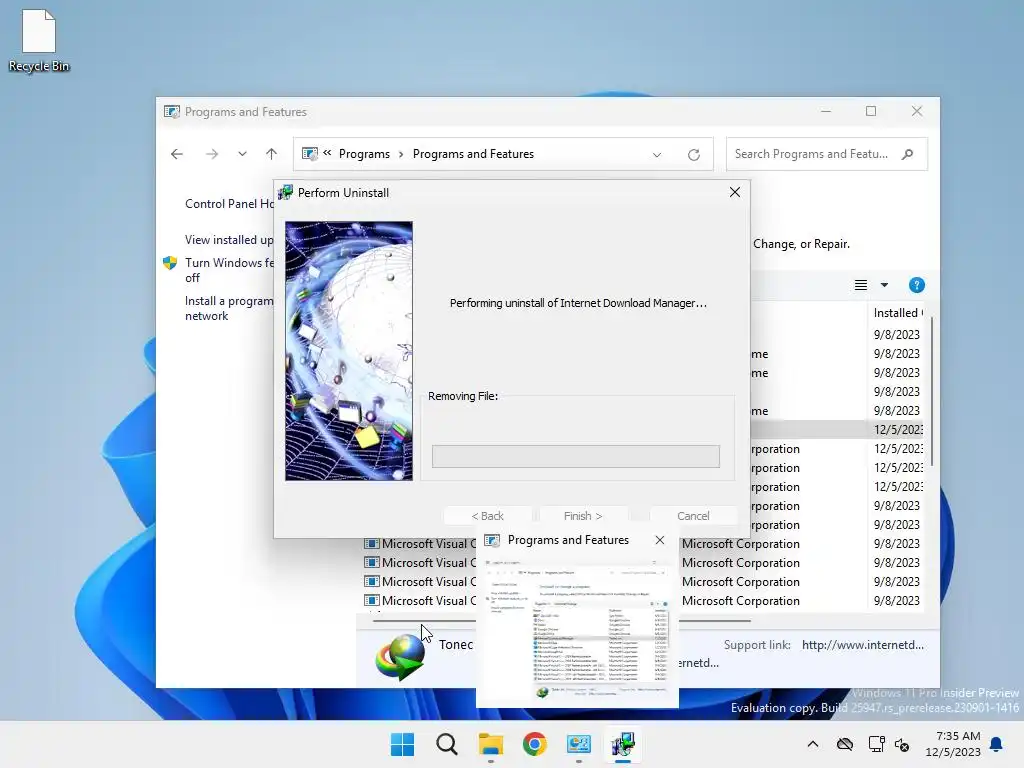Switch to Control Panel taskbar icon

[x=579, y=744]
